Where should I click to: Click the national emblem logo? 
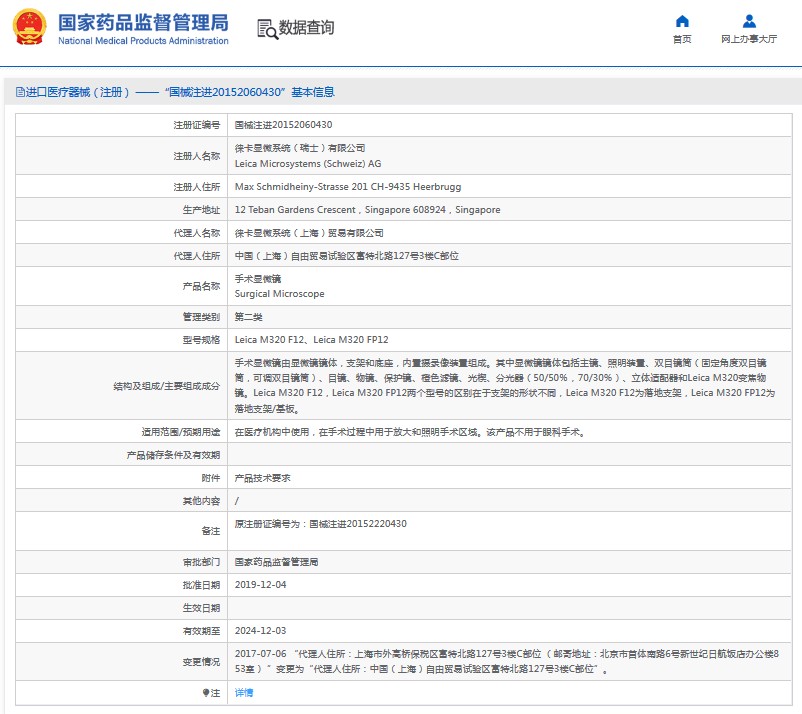[28, 26]
